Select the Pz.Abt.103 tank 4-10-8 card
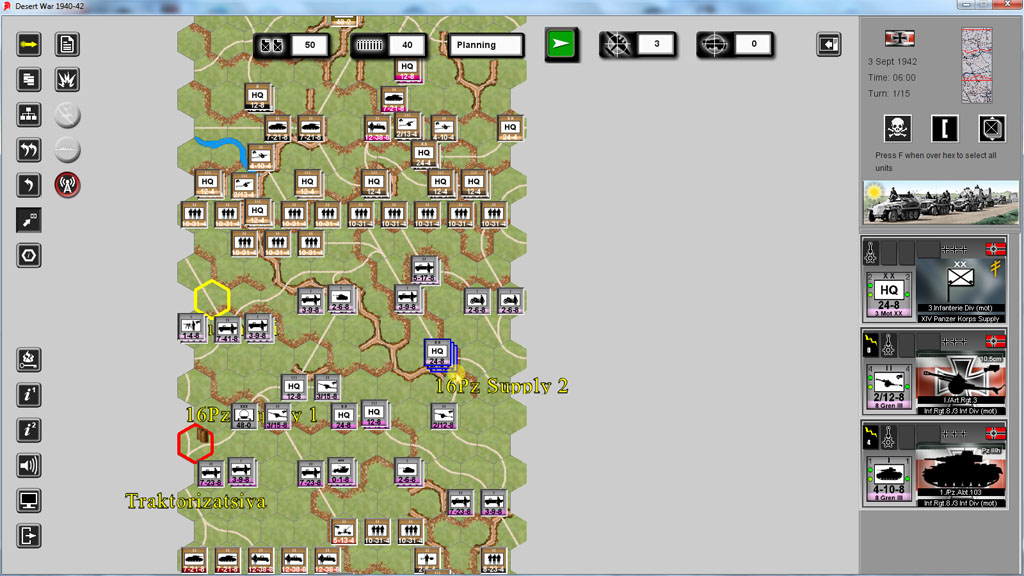The image size is (1024, 576). tap(935, 464)
